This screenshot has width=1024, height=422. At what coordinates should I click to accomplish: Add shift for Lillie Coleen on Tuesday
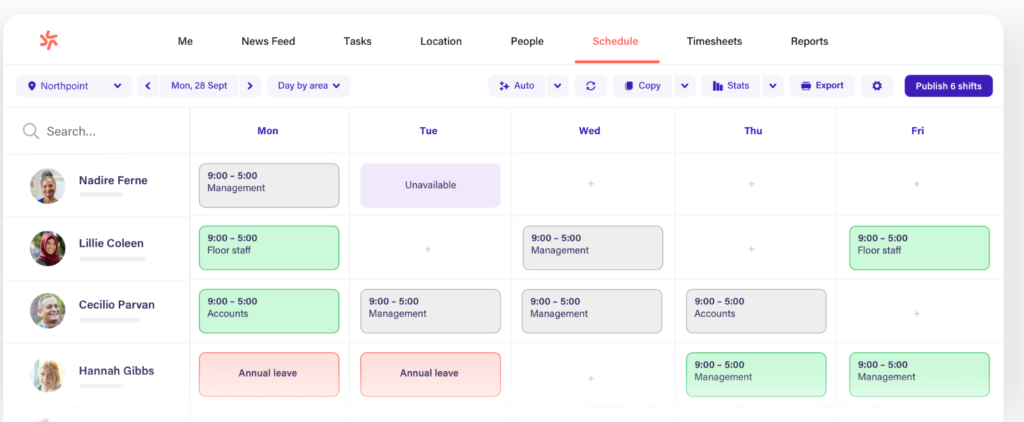pos(428,249)
